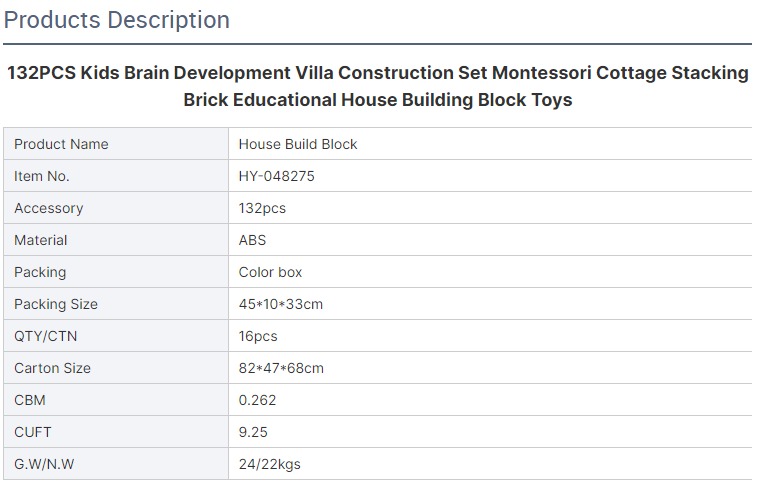Select the Item No. label cell
The width and height of the screenshot is (763, 488).
point(116,176)
